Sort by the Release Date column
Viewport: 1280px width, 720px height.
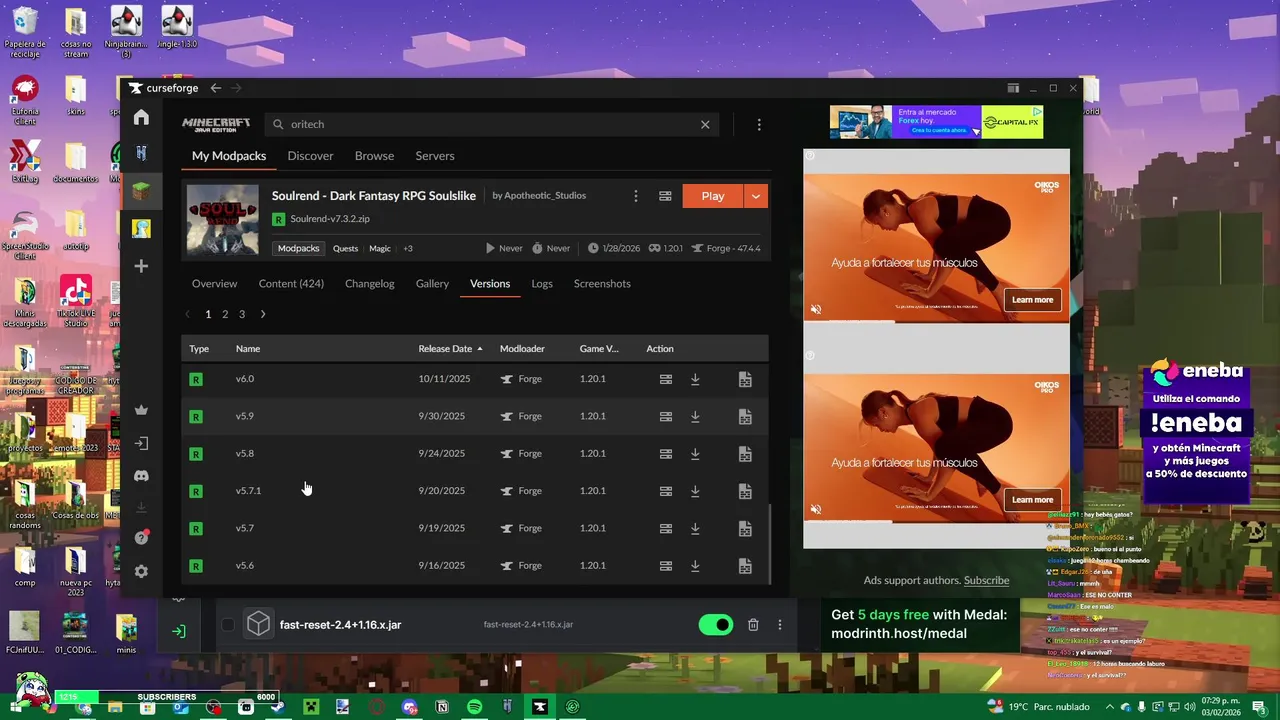450,349
